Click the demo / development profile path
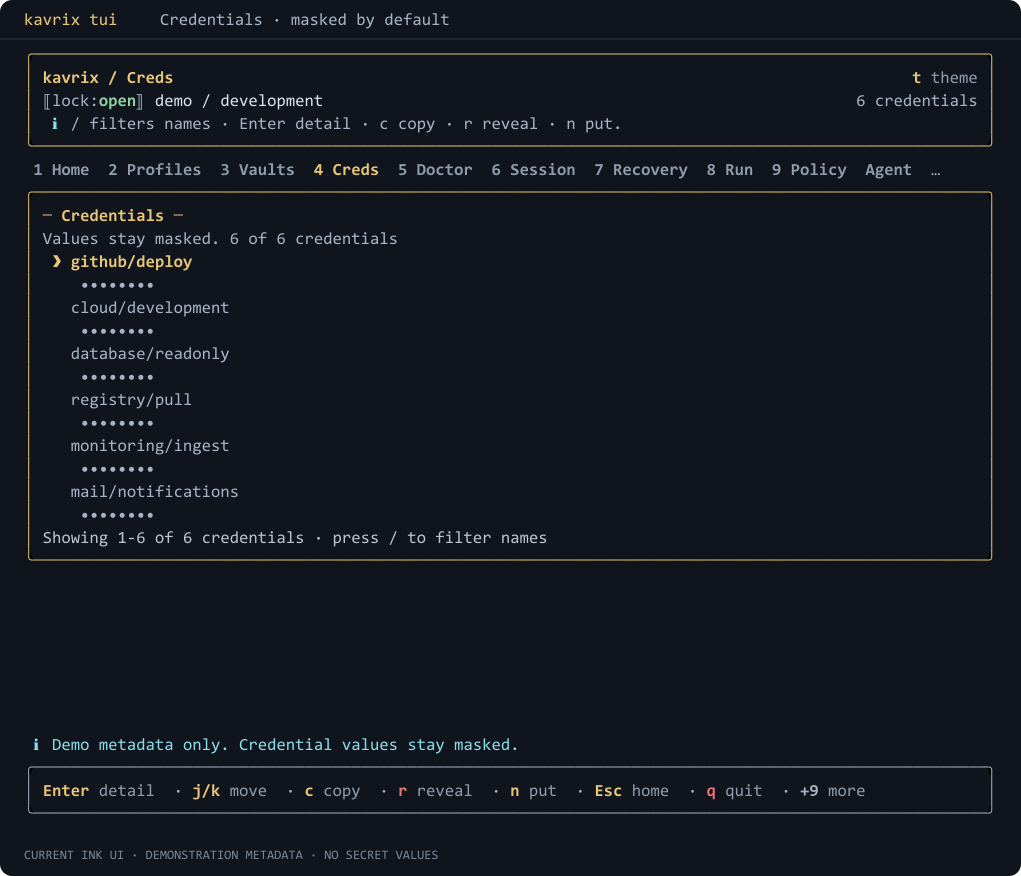Viewport: 1021px width, 876px height. 238,101
